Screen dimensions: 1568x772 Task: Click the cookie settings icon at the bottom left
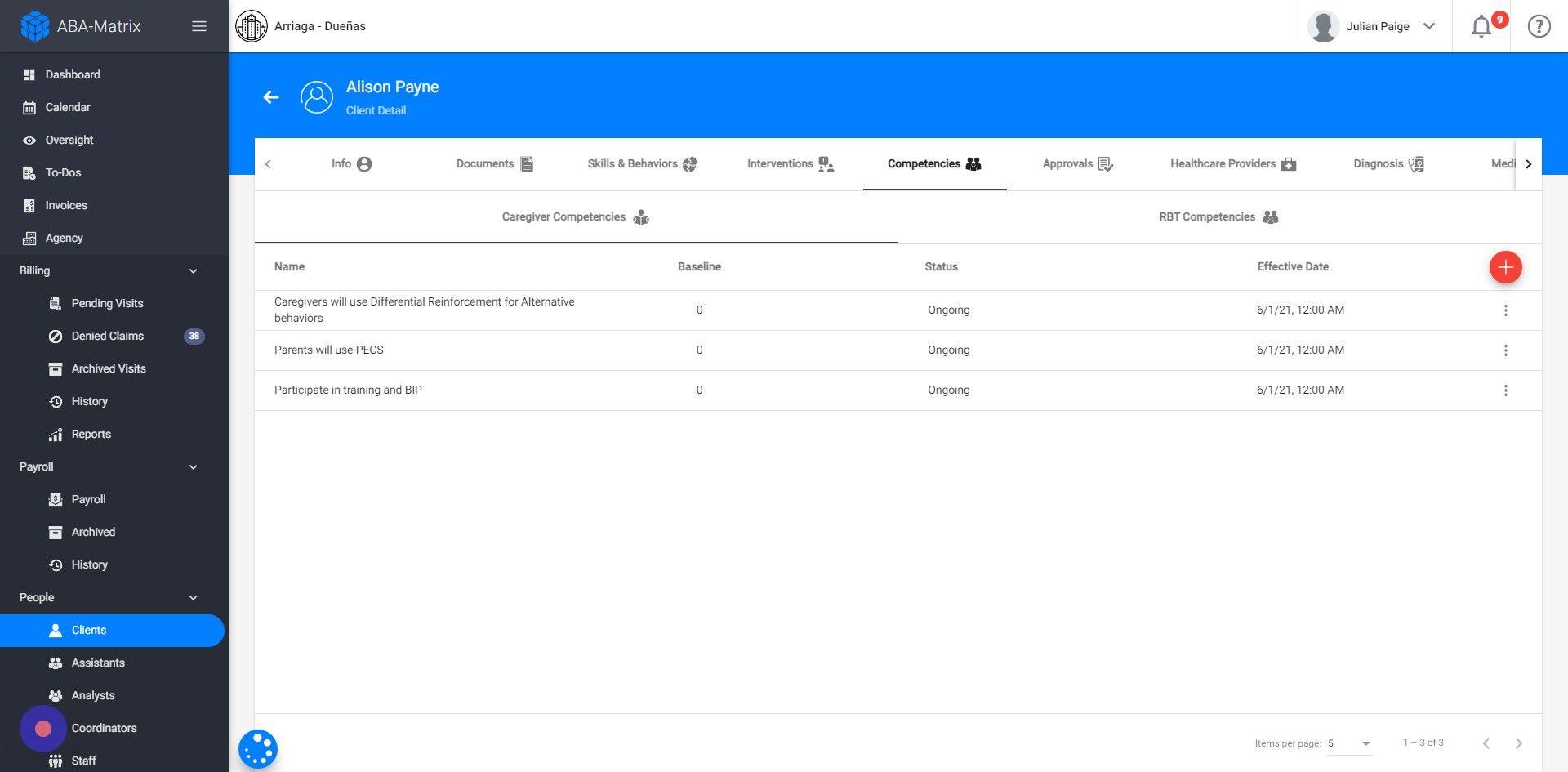[x=258, y=749]
